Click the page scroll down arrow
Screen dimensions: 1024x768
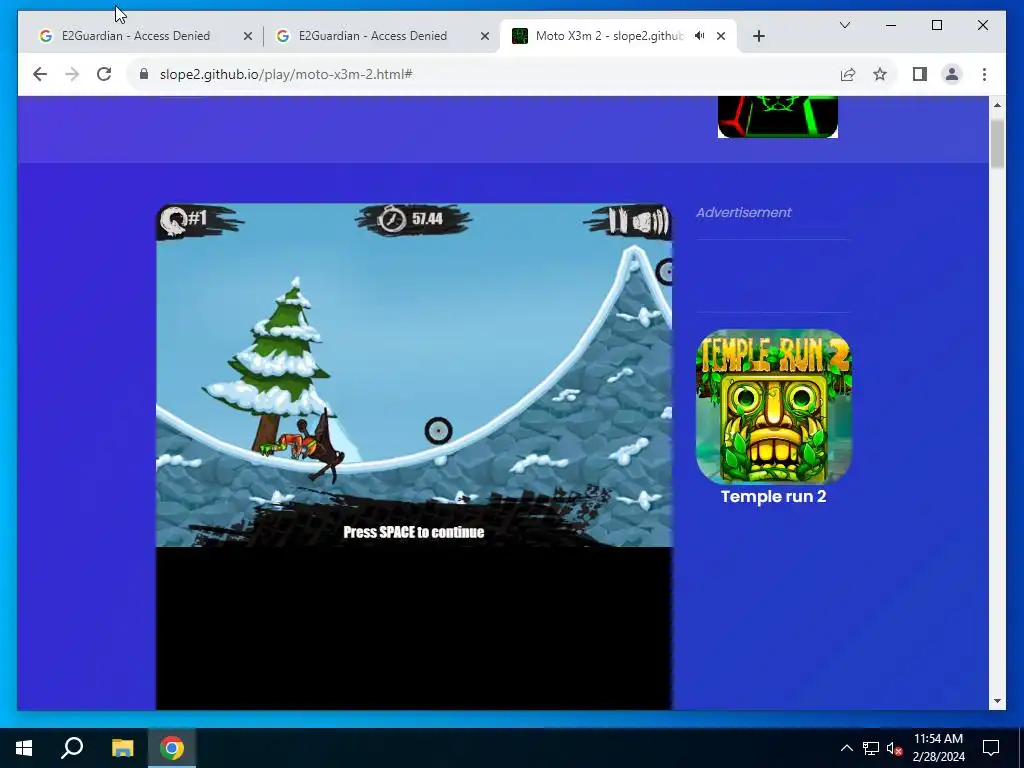pyautogui.click(x=997, y=701)
